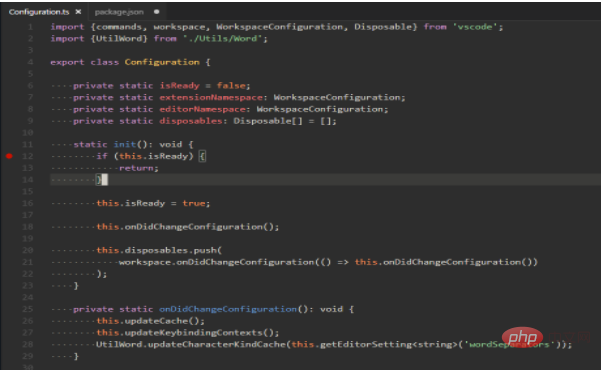Viewport: 601px width, 370px height.
Task: Click WorkspaceConfiguration in the import line
Action: [279, 27]
